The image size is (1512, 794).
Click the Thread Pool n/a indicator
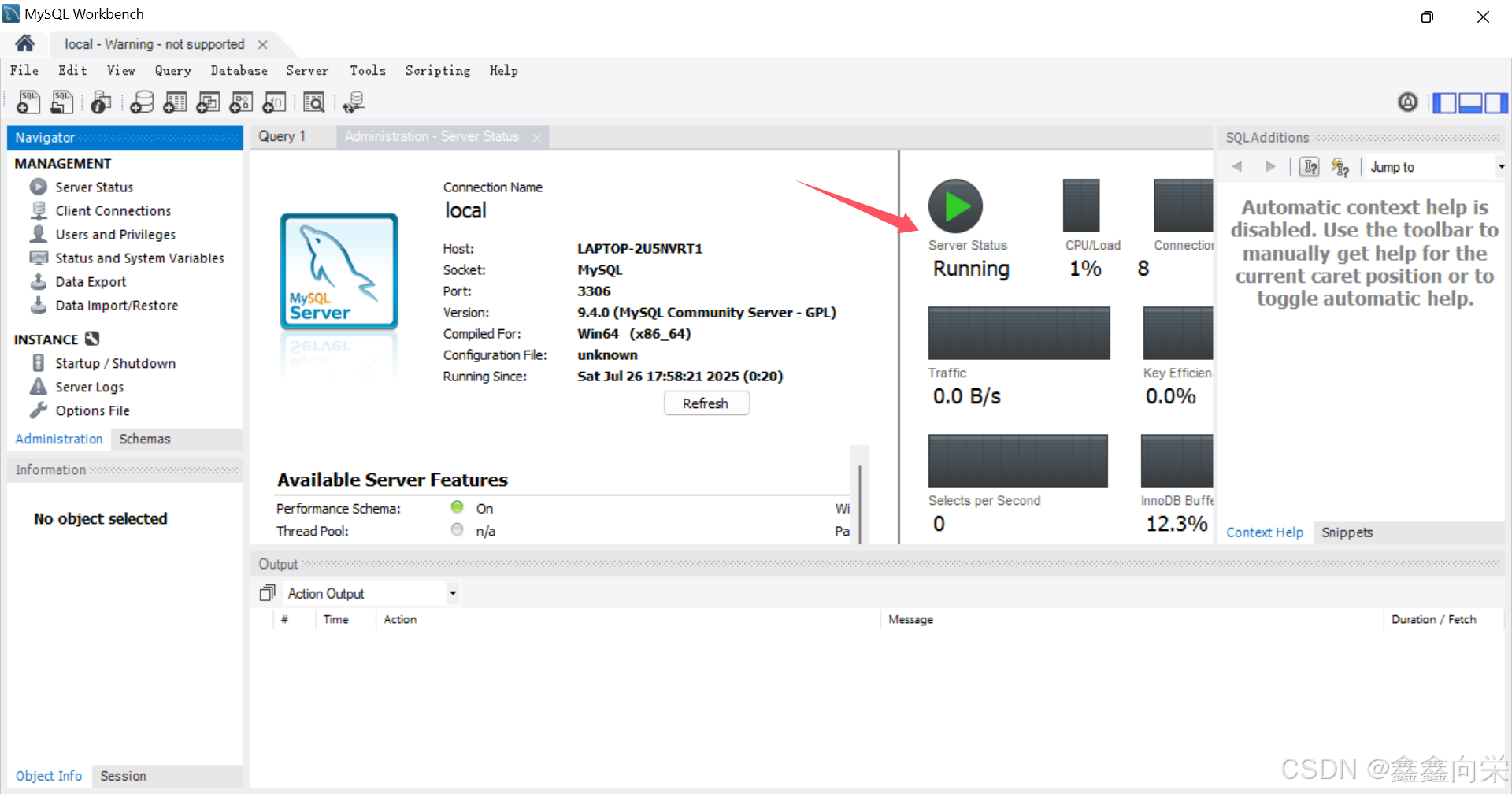[x=457, y=530]
